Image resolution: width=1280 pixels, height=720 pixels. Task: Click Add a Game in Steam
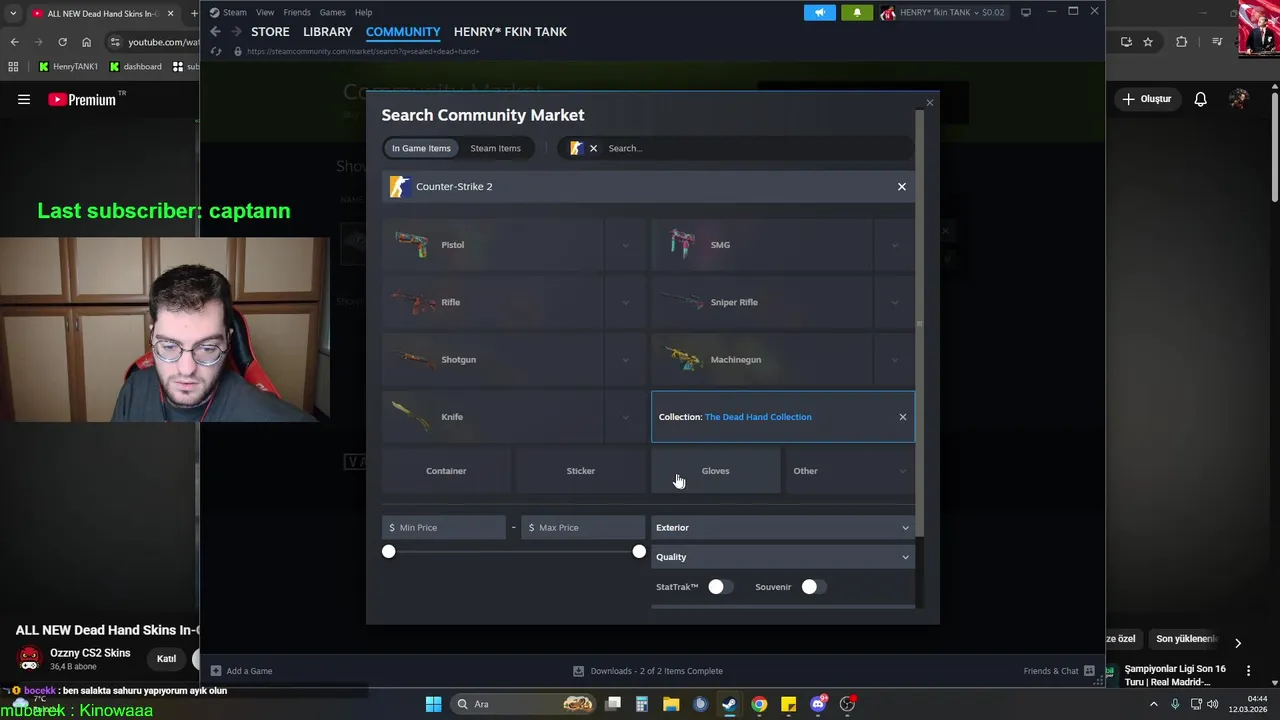coord(241,671)
